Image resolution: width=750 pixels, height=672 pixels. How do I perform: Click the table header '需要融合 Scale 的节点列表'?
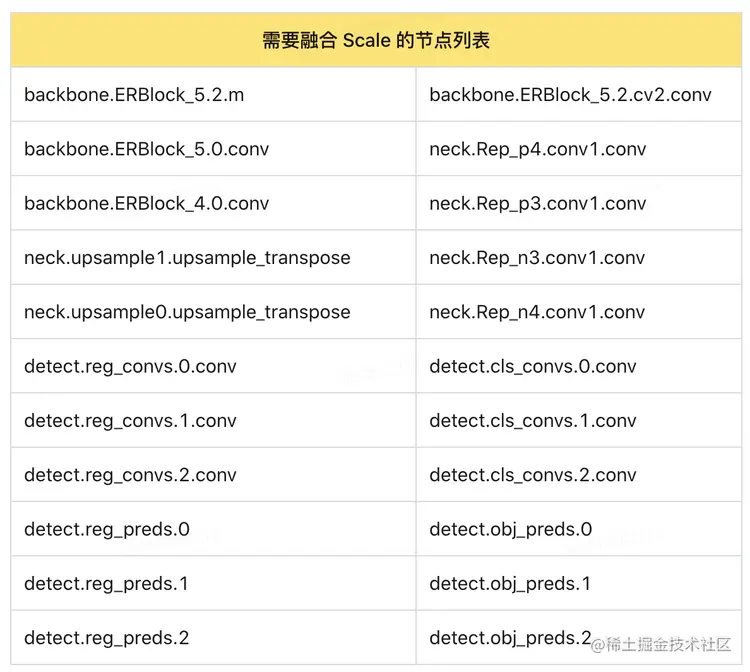[x=376, y=40]
